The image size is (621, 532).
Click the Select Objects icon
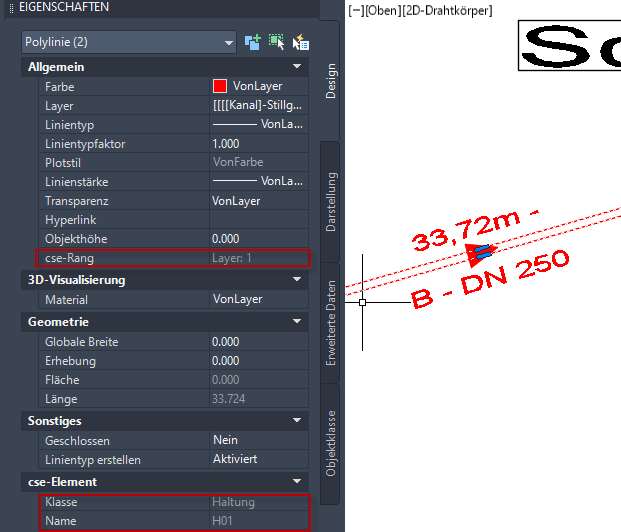tap(276, 42)
